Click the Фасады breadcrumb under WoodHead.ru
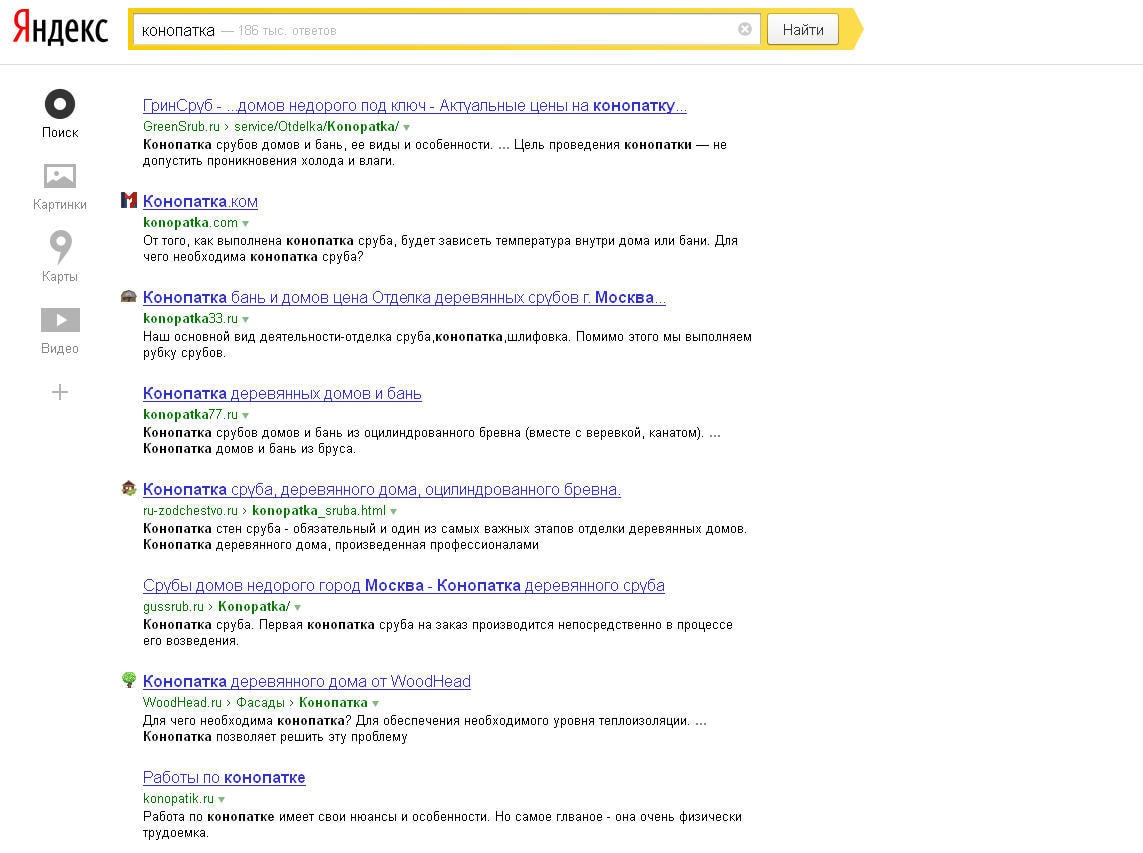 tap(260, 703)
